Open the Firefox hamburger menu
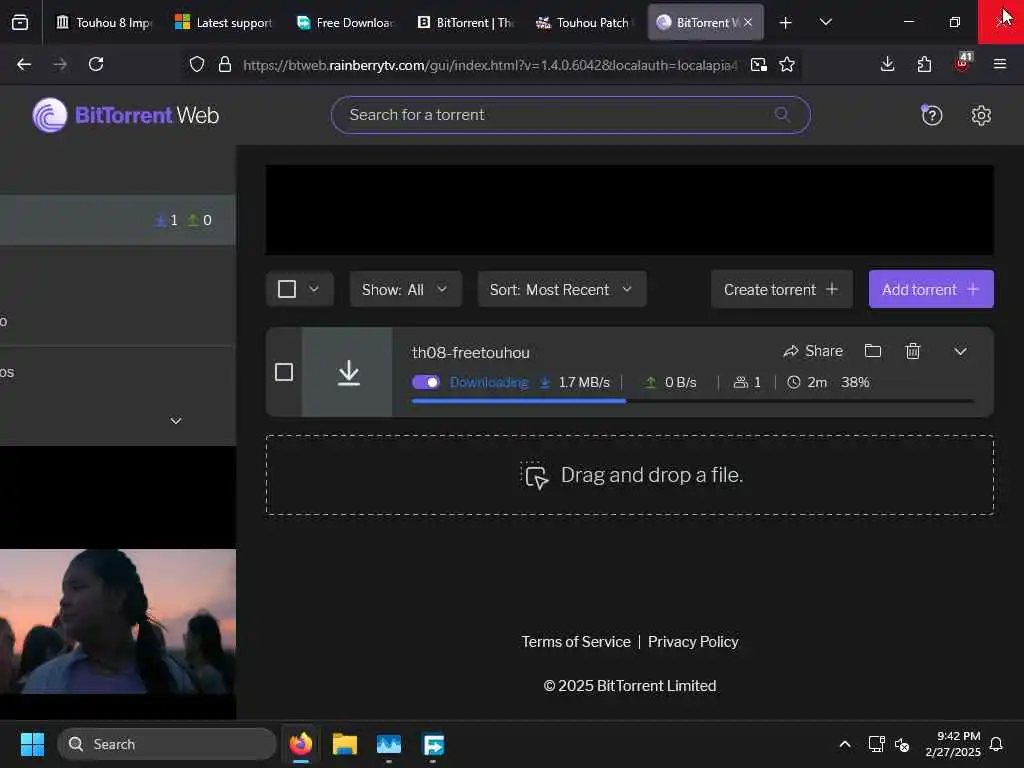 click(999, 64)
